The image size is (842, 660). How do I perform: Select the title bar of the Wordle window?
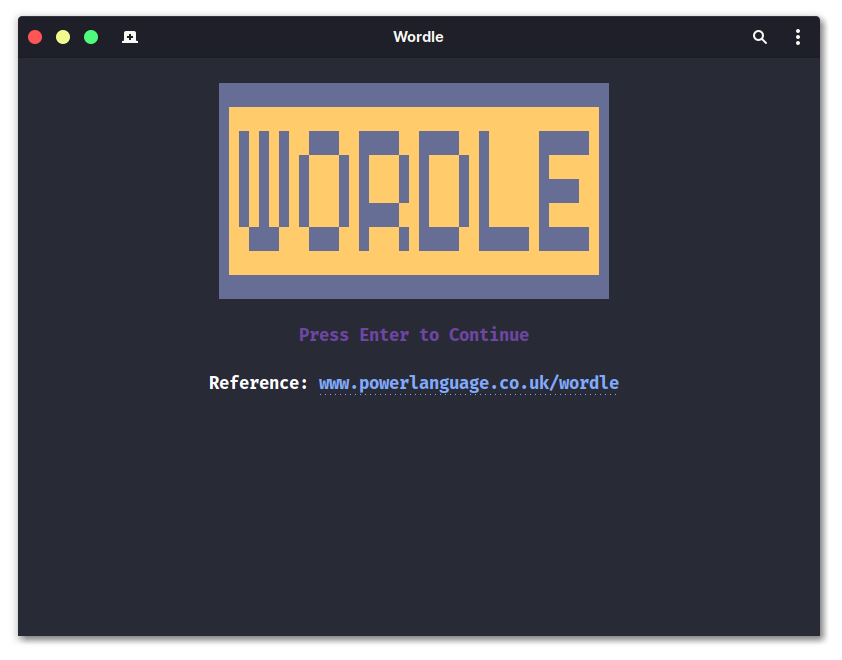(418, 37)
